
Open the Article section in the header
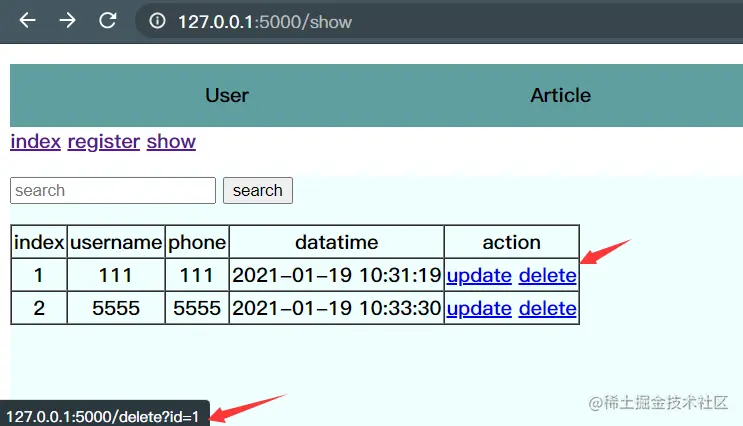(561, 95)
